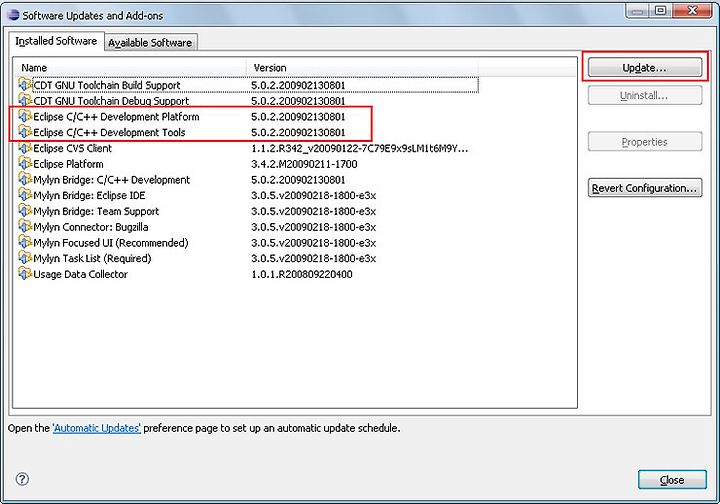Screen dimensions: 720x504
Task: Click the Usage Data Collector icon
Action: click(25, 274)
